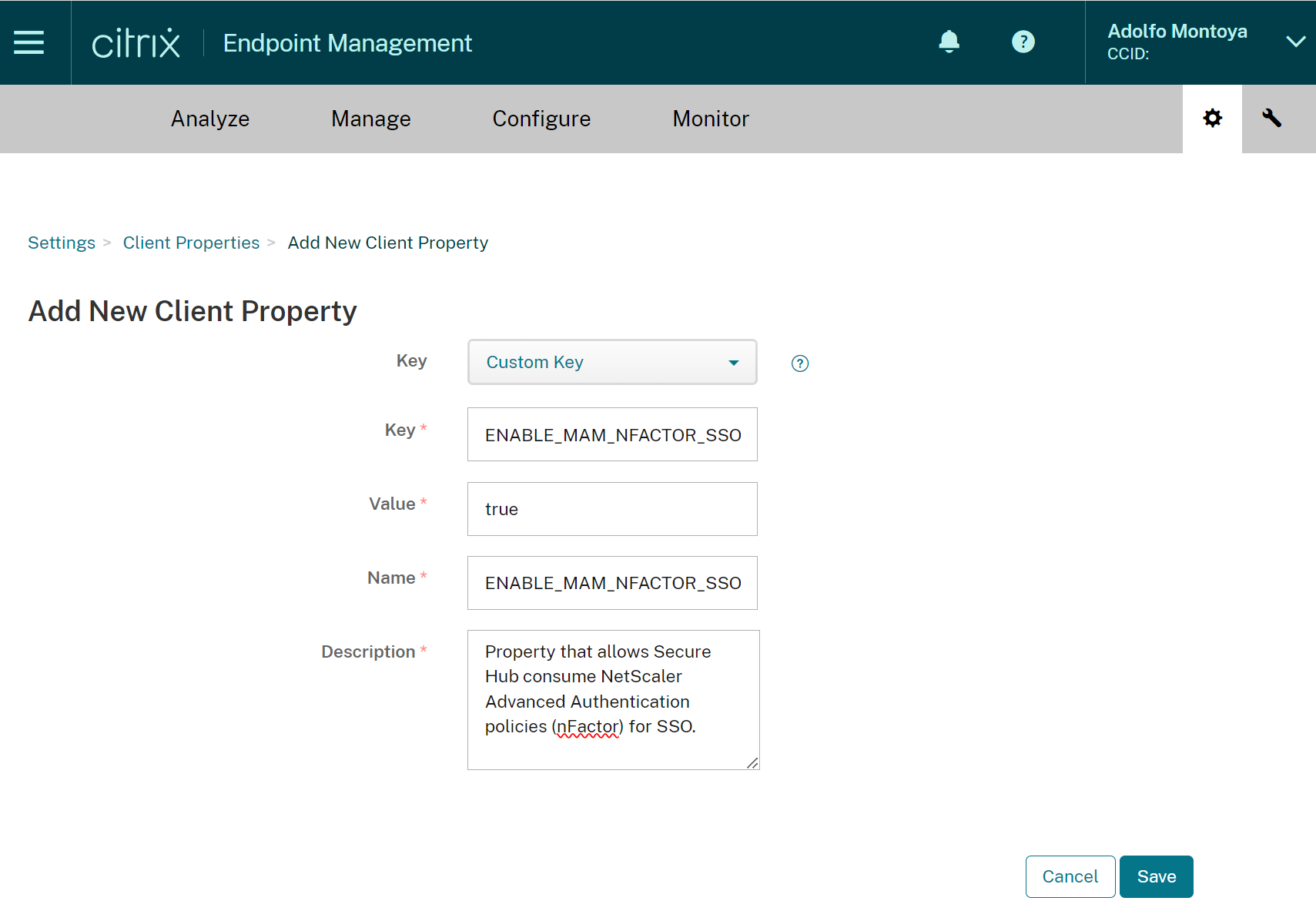The height and width of the screenshot is (911, 1316).
Task: Cancel adding the client property
Action: 1070,876
